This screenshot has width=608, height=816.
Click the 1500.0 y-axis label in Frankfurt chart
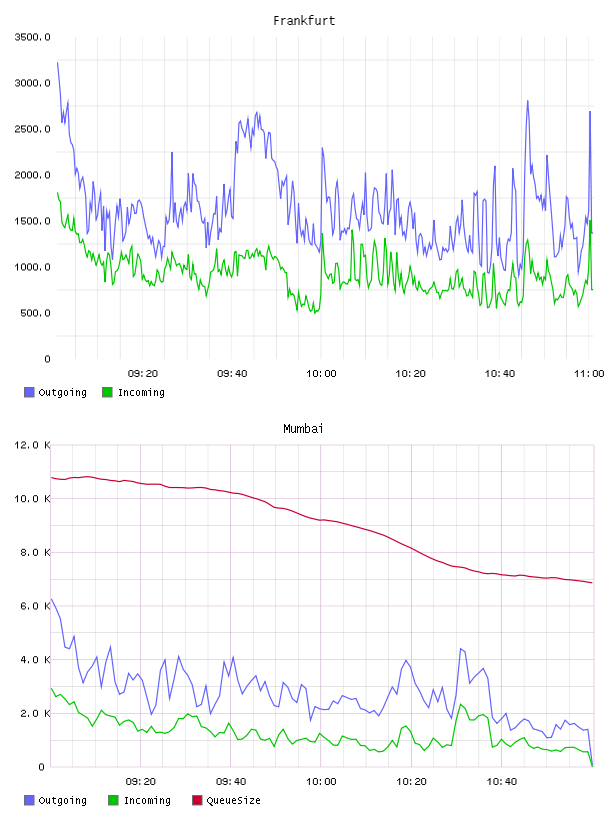(32, 221)
